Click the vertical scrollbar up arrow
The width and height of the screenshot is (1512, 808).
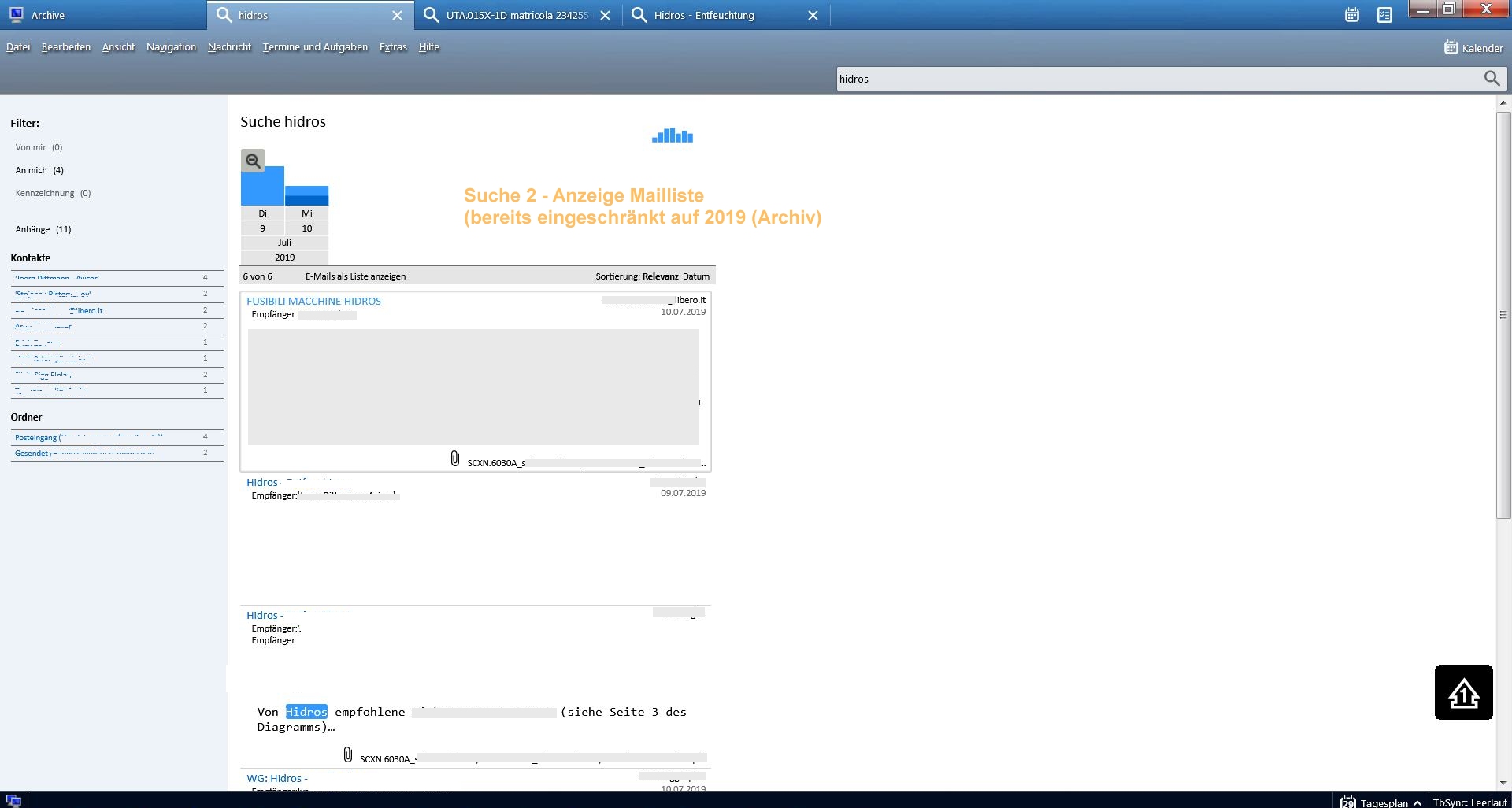click(x=1503, y=103)
